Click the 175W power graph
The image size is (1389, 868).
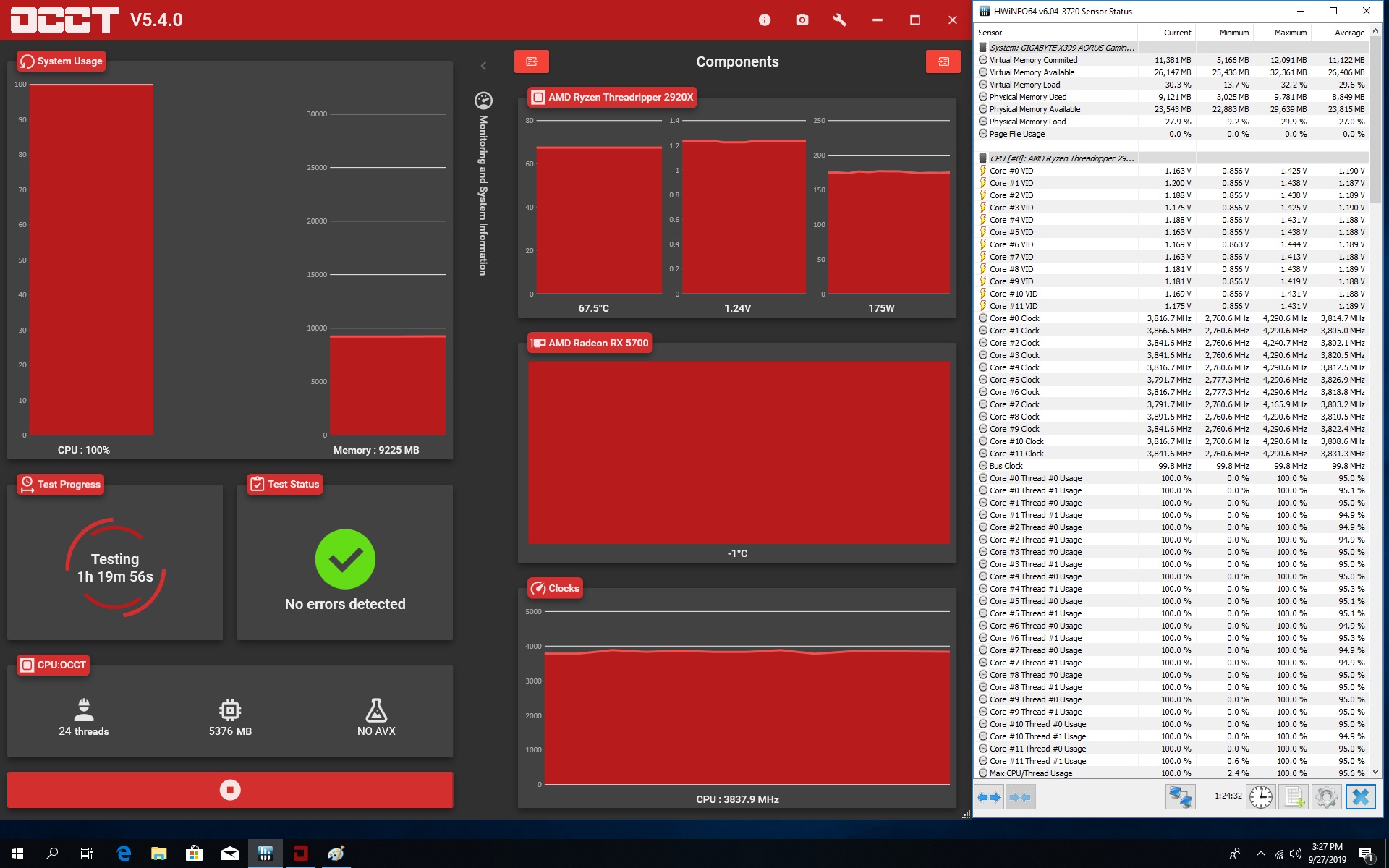click(x=889, y=233)
